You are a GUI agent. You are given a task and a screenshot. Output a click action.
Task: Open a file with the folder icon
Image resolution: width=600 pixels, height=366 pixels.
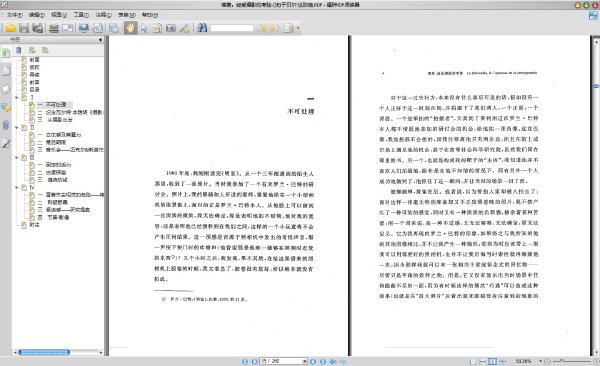[x=10, y=28]
